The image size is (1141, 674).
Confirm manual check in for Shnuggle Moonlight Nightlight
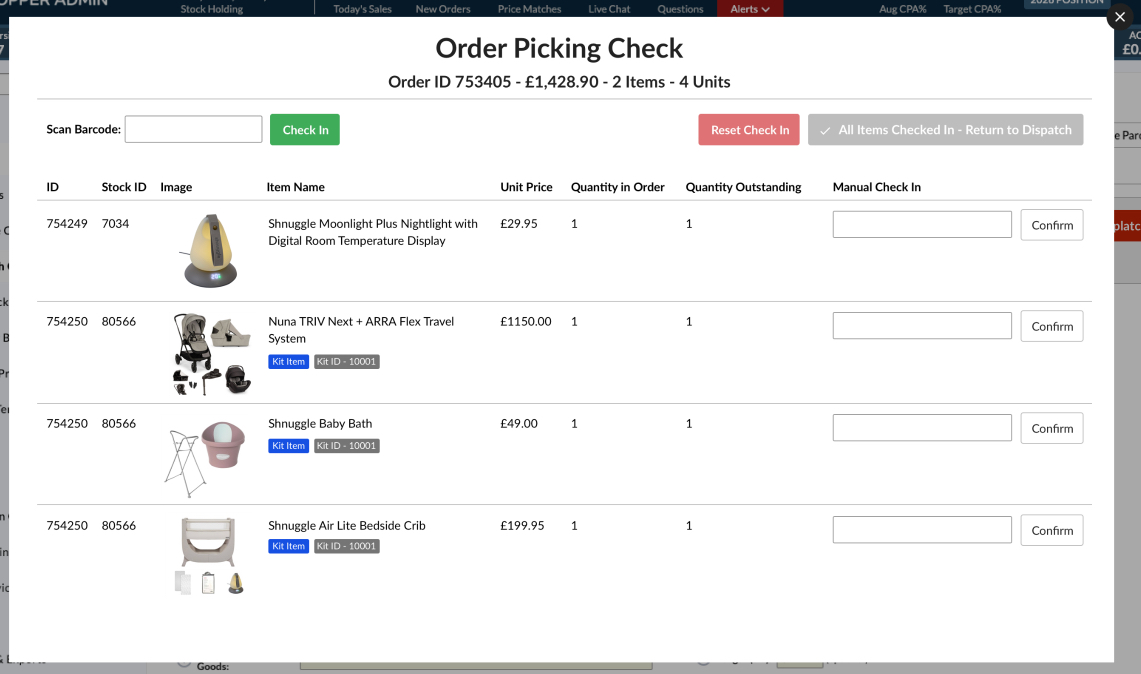(1051, 225)
